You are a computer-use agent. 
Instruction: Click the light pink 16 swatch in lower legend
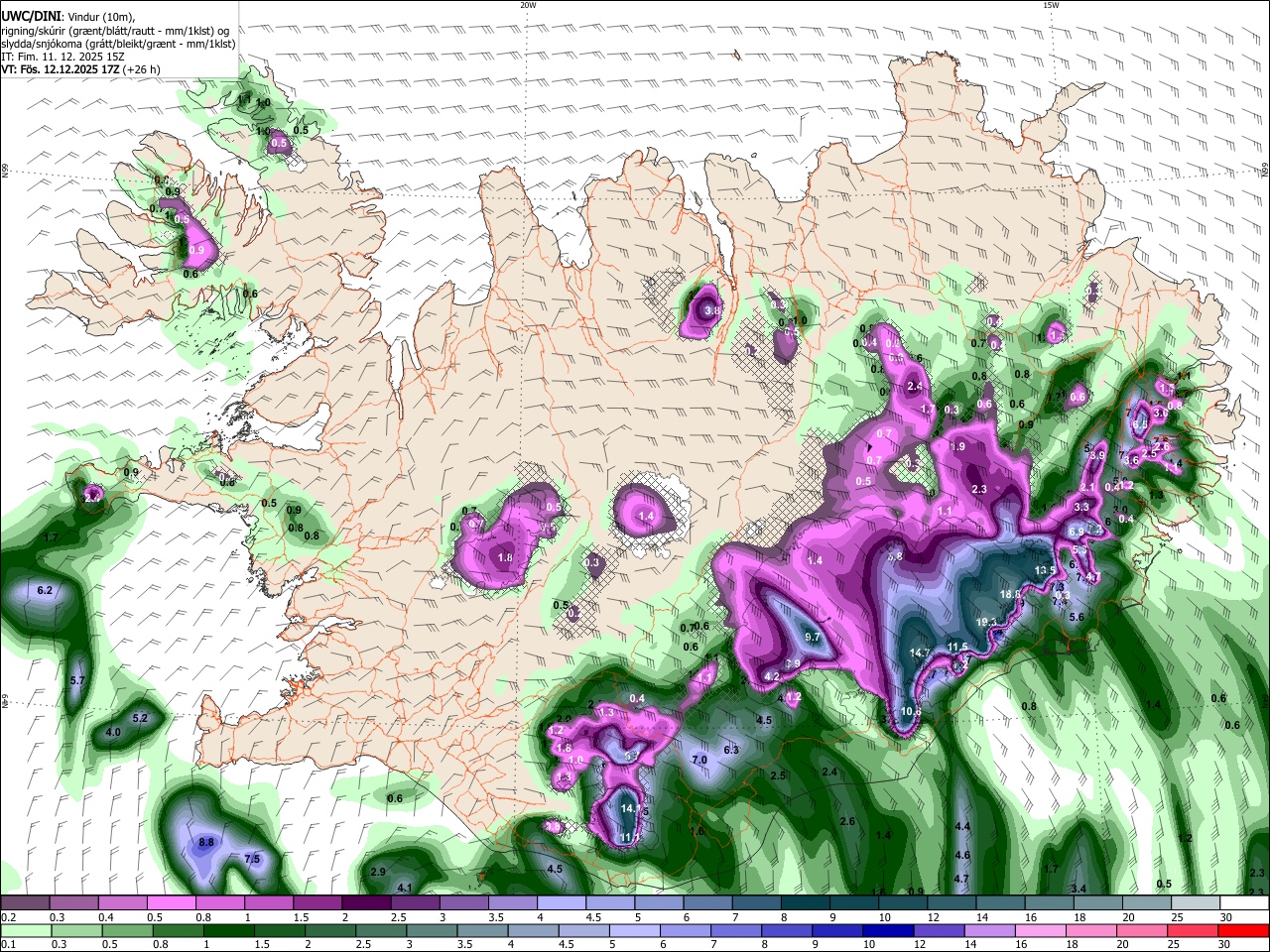point(1043,930)
